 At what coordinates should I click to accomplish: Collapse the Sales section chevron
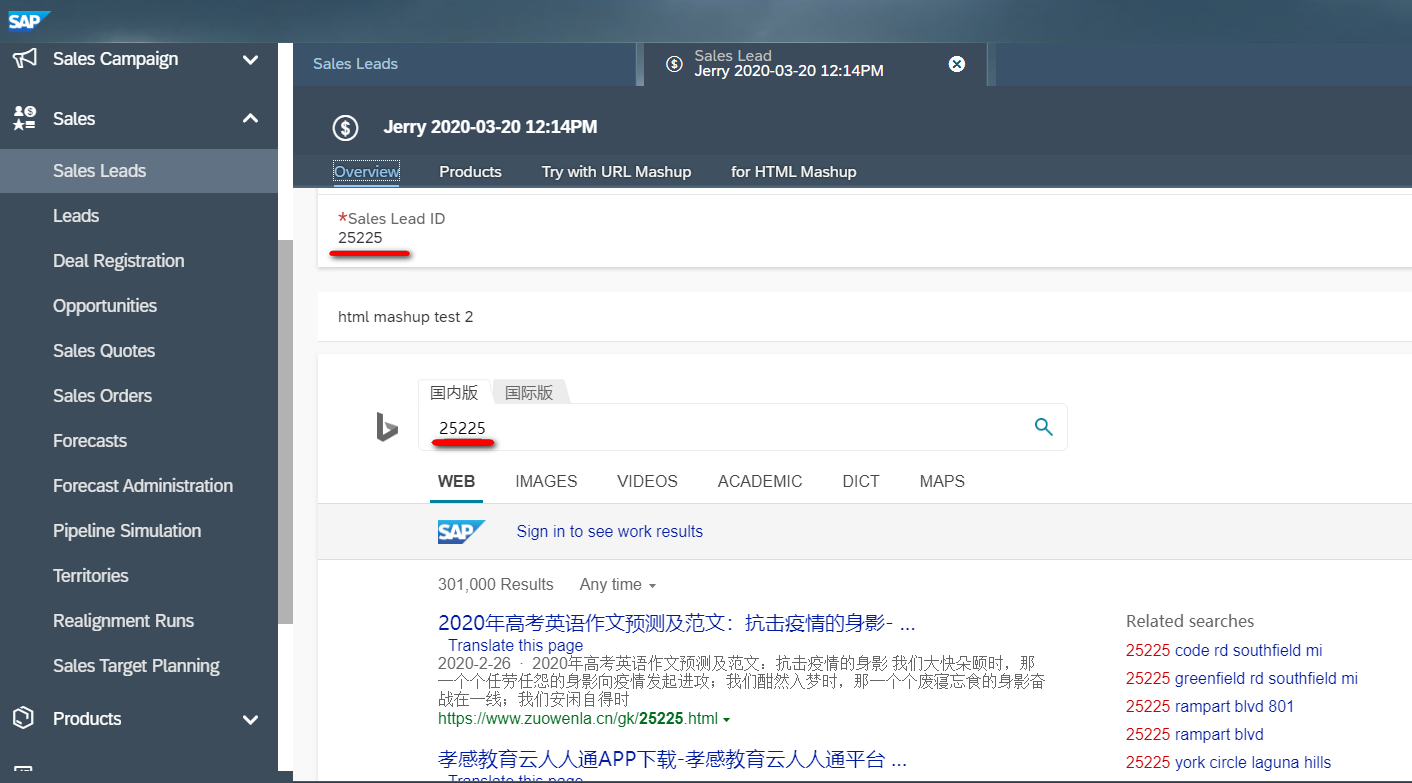click(250, 119)
